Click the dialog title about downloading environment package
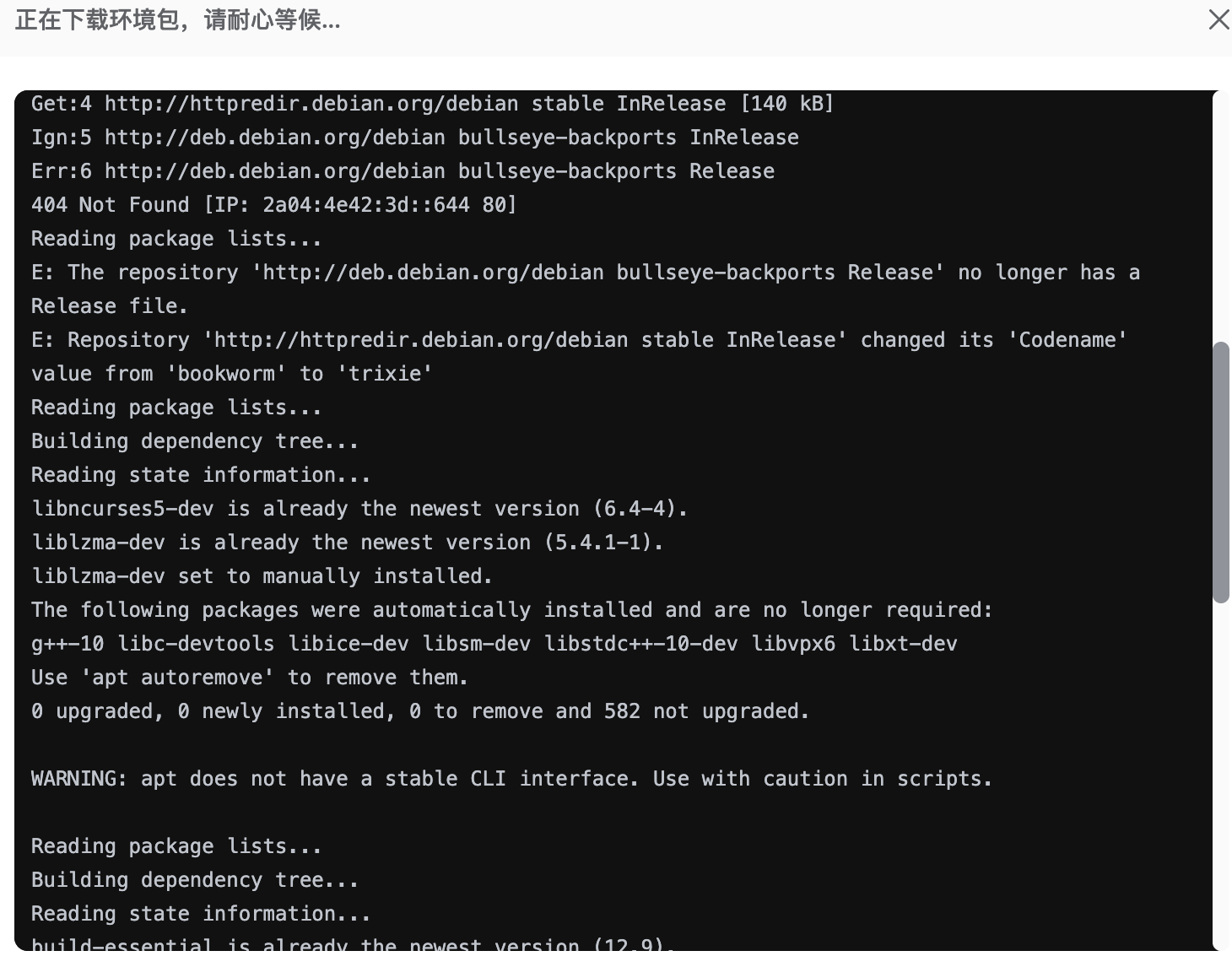 177,21
